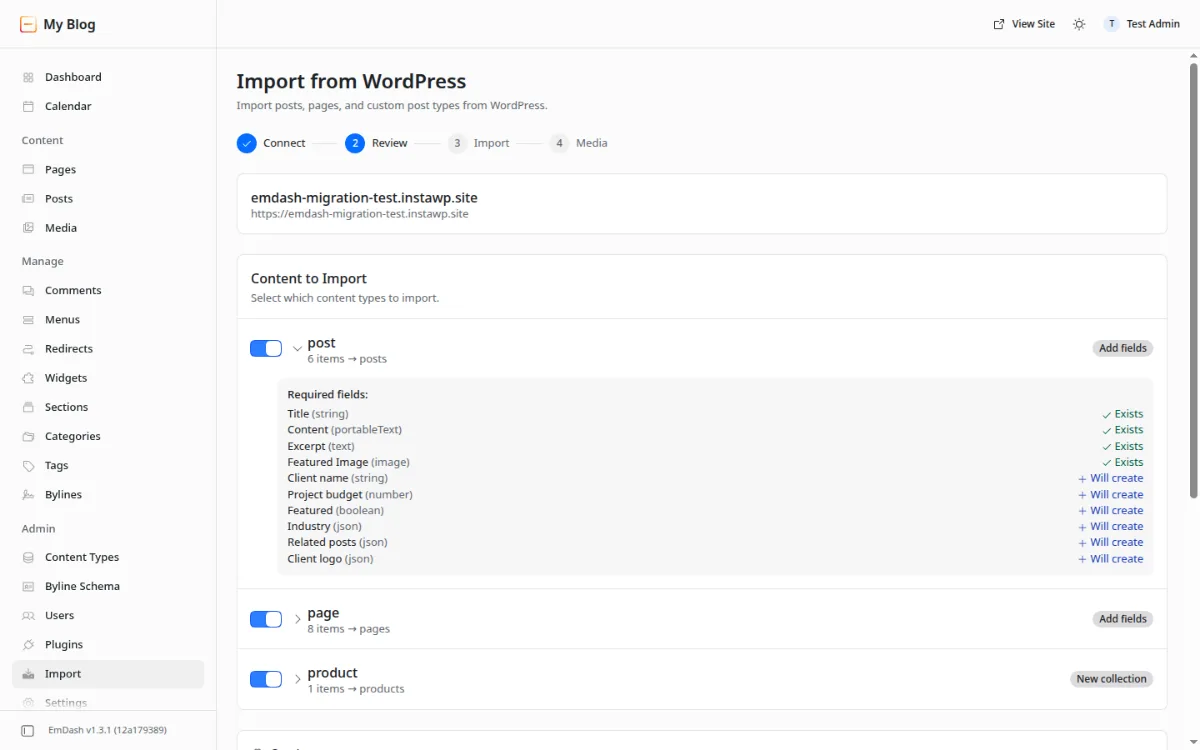Expand the page row chevron
Viewport: 1200px width, 750px height.
298,619
